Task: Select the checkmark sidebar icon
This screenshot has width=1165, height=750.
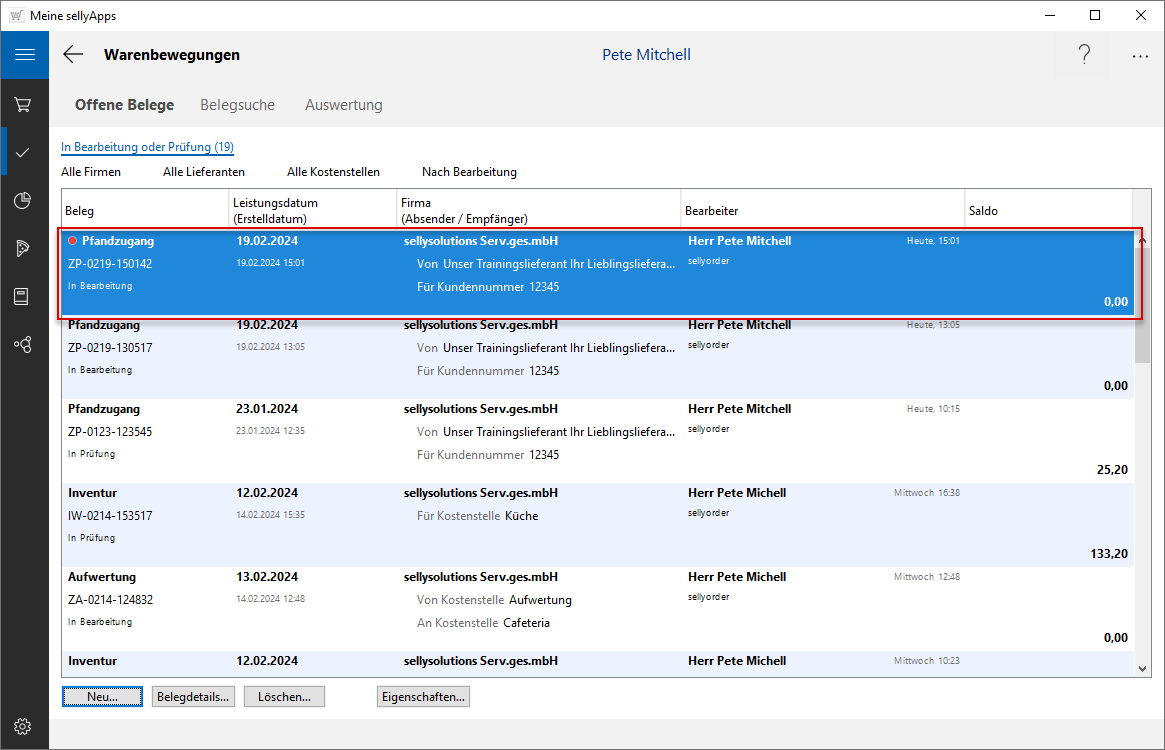Action: (x=23, y=152)
